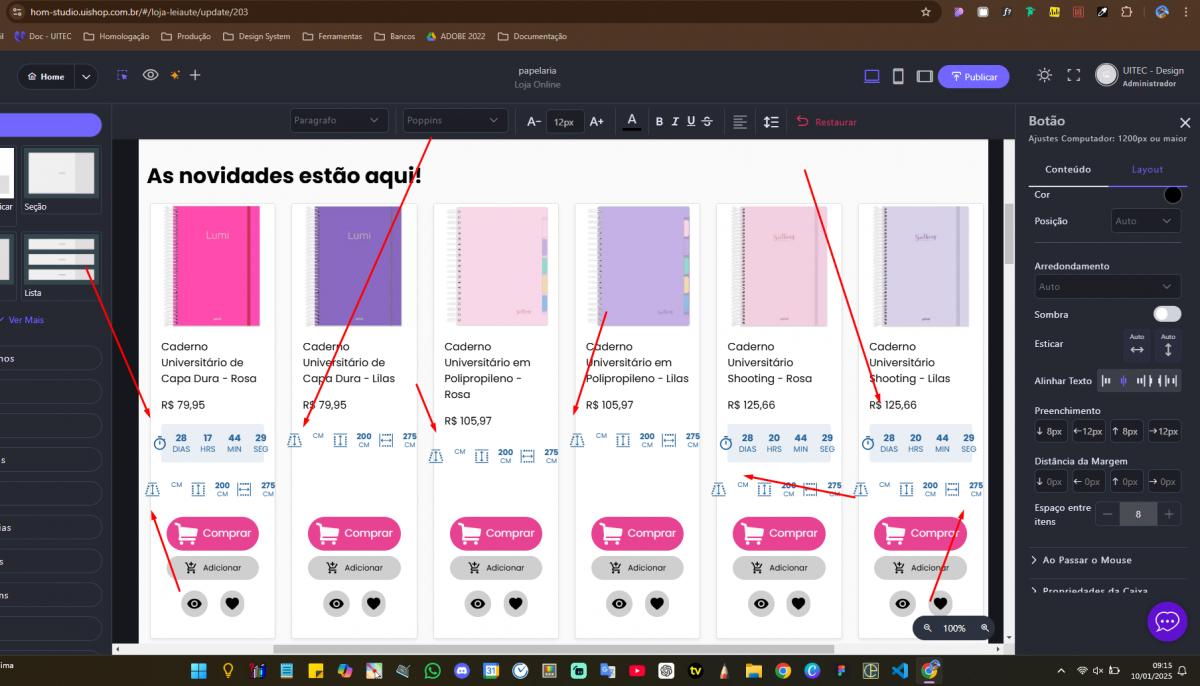Select desktop computer view icon
The width and height of the screenshot is (1200, 686).
pyautogui.click(x=871, y=76)
